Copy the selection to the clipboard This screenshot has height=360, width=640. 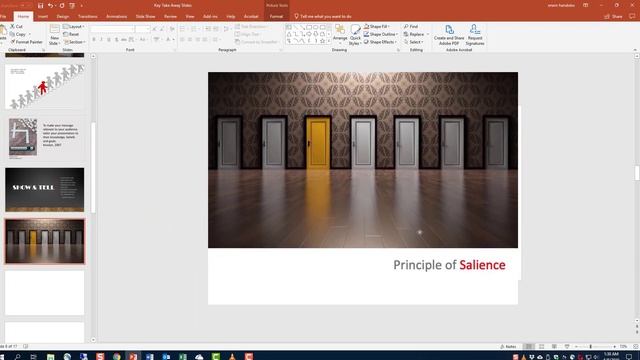(18, 34)
